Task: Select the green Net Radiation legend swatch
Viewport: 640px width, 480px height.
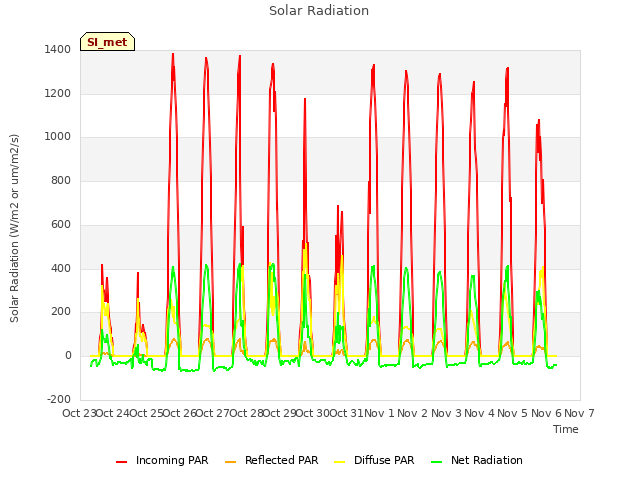Action: coord(436,461)
